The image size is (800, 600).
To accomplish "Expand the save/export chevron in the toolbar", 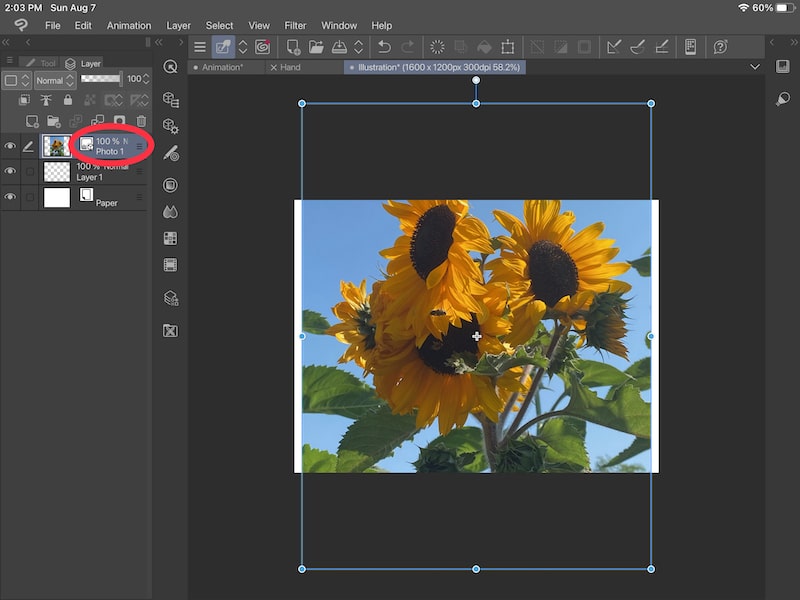I will 358,47.
